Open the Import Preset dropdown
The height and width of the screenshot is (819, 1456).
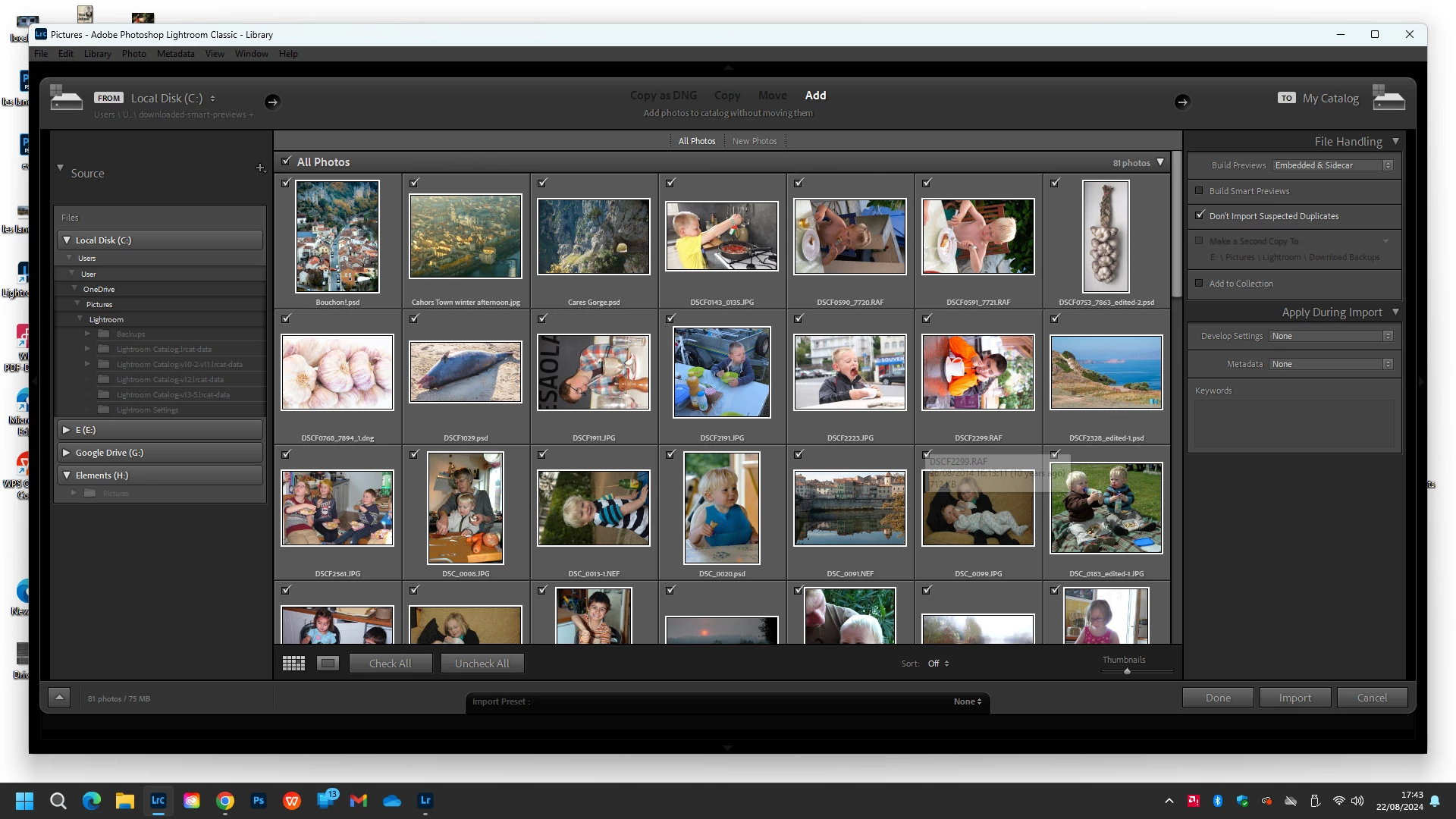[x=967, y=701]
